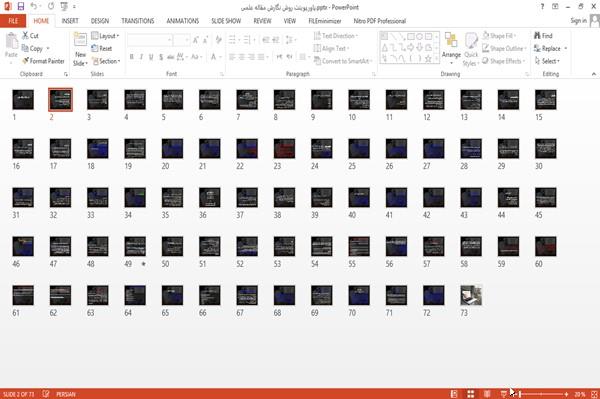Click the zoom in plus button
Viewport: 600px width, 399px height.
click(566, 394)
